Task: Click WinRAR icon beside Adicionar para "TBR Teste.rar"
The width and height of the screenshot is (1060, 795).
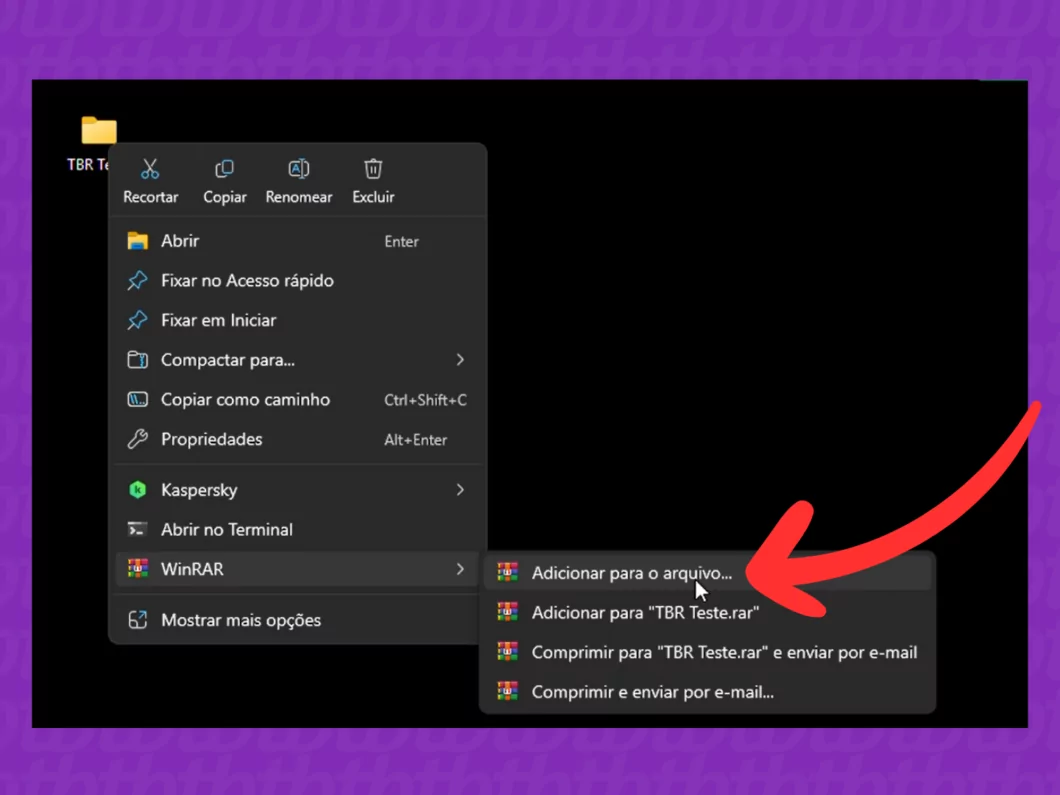Action: point(508,612)
